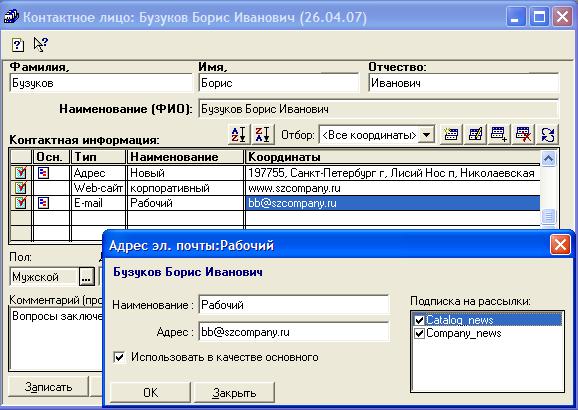Uncheck 'Использовать в качестве основного' checkbox
This screenshot has width=578, height=410.
coord(119,357)
